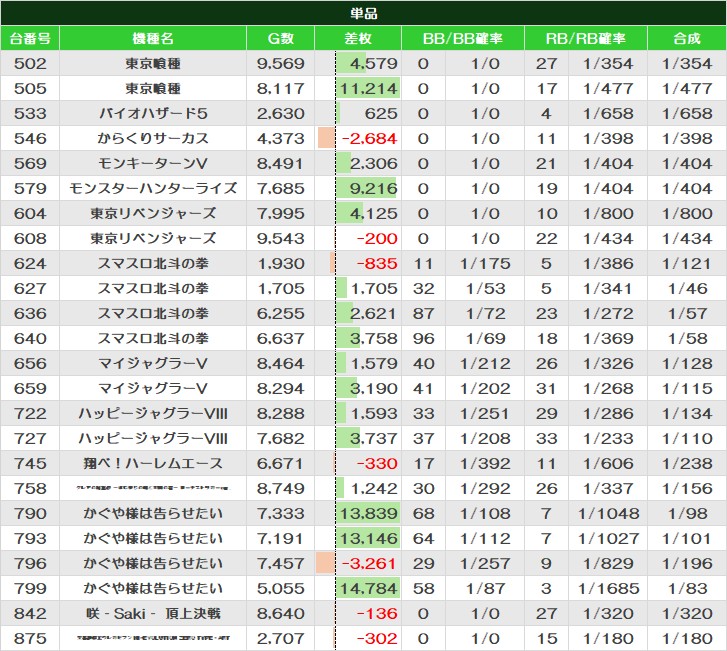
Task: Click the G数 value 2,707
Action: pos(281,639)
